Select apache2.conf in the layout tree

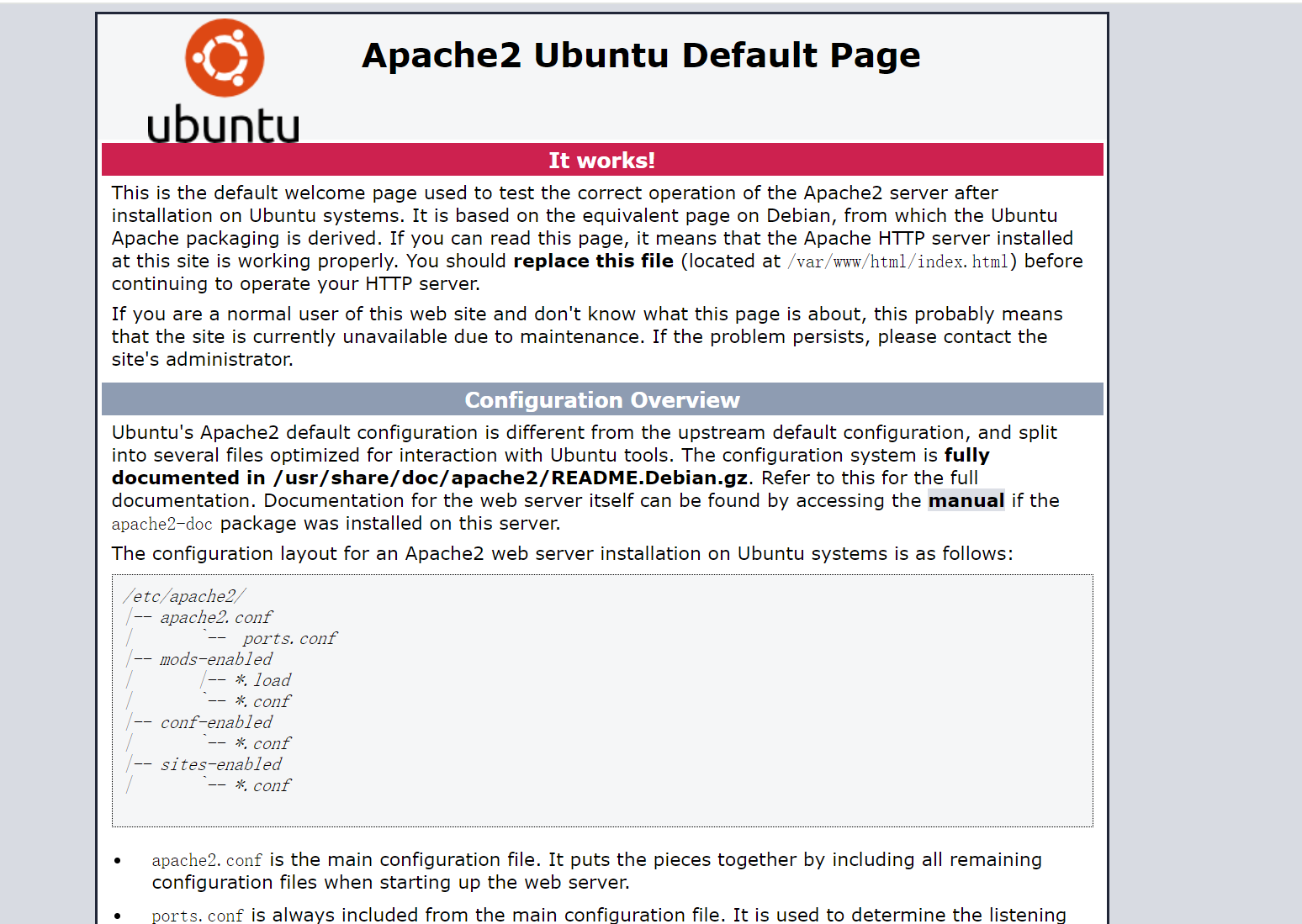click(216, 618)
